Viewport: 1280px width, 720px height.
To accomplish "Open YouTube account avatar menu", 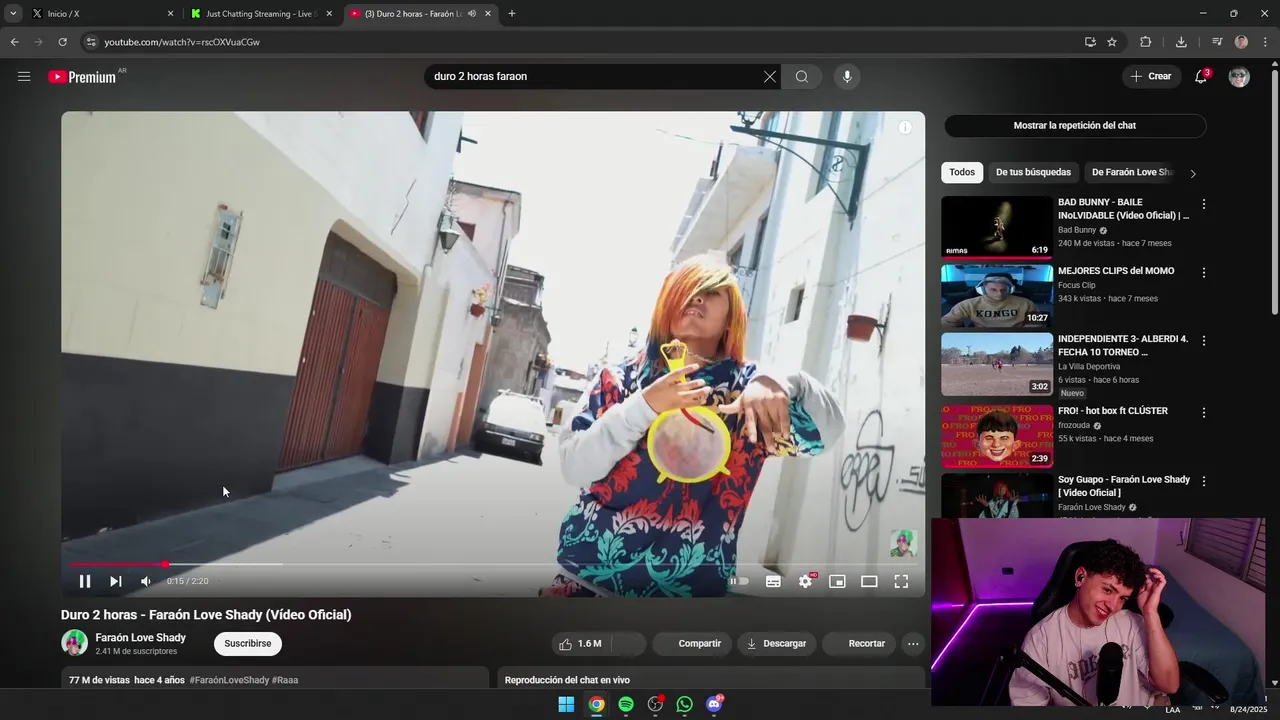I will pos(1239,77).
